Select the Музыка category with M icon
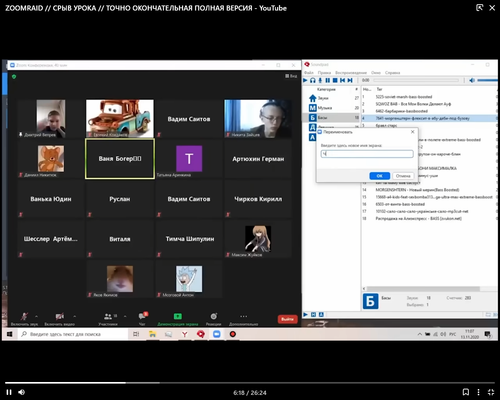The width and height of the screenshot is (500, 400). 332,108
